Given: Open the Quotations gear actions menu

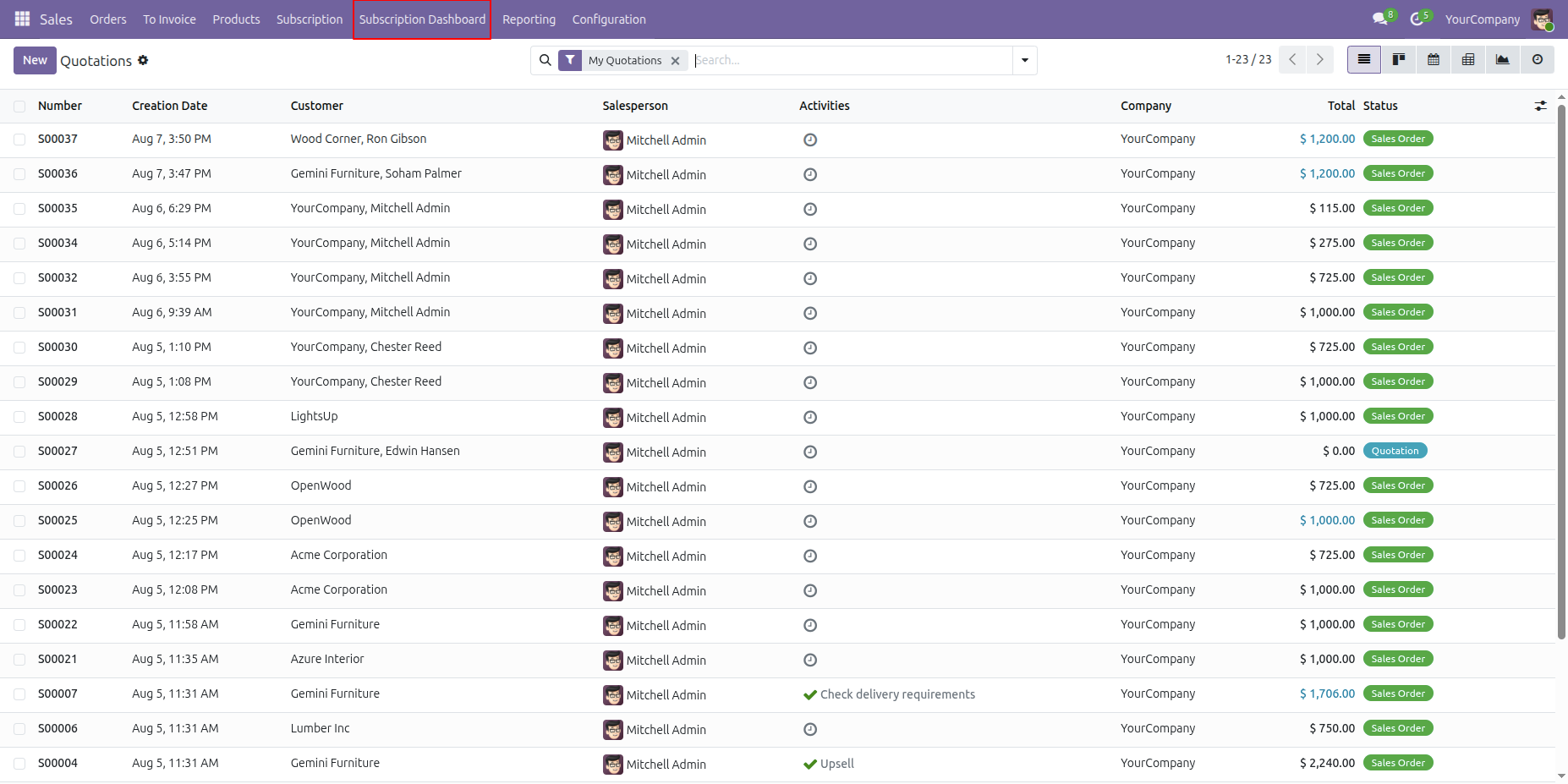Looking at the screenshot, I should click(143, 60).
